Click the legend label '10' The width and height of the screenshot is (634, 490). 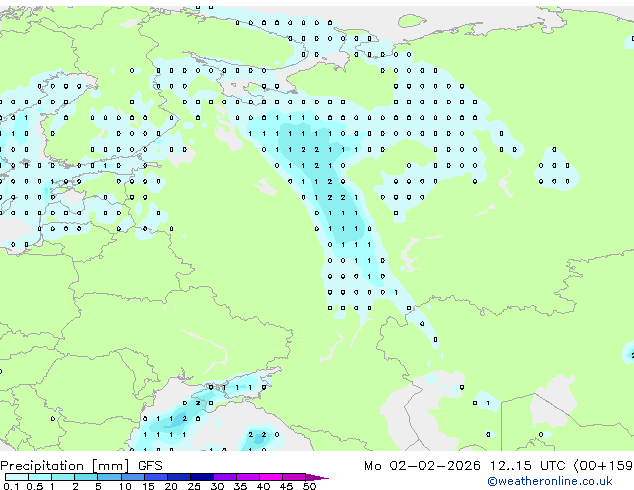point(125,486)
